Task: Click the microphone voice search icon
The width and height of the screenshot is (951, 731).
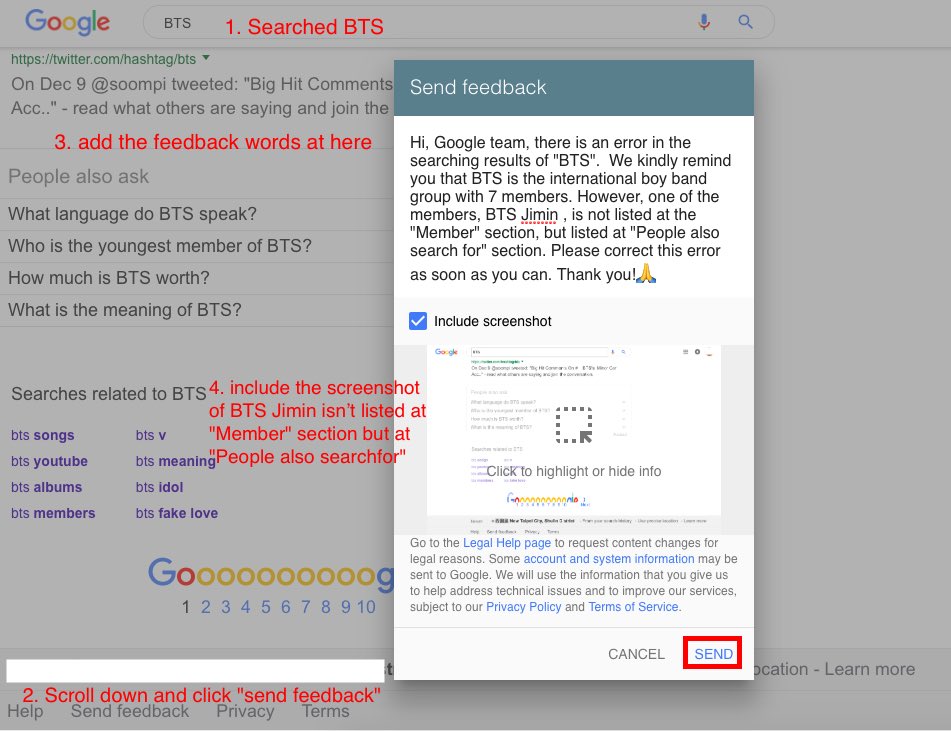Action: tap(704, 22)
